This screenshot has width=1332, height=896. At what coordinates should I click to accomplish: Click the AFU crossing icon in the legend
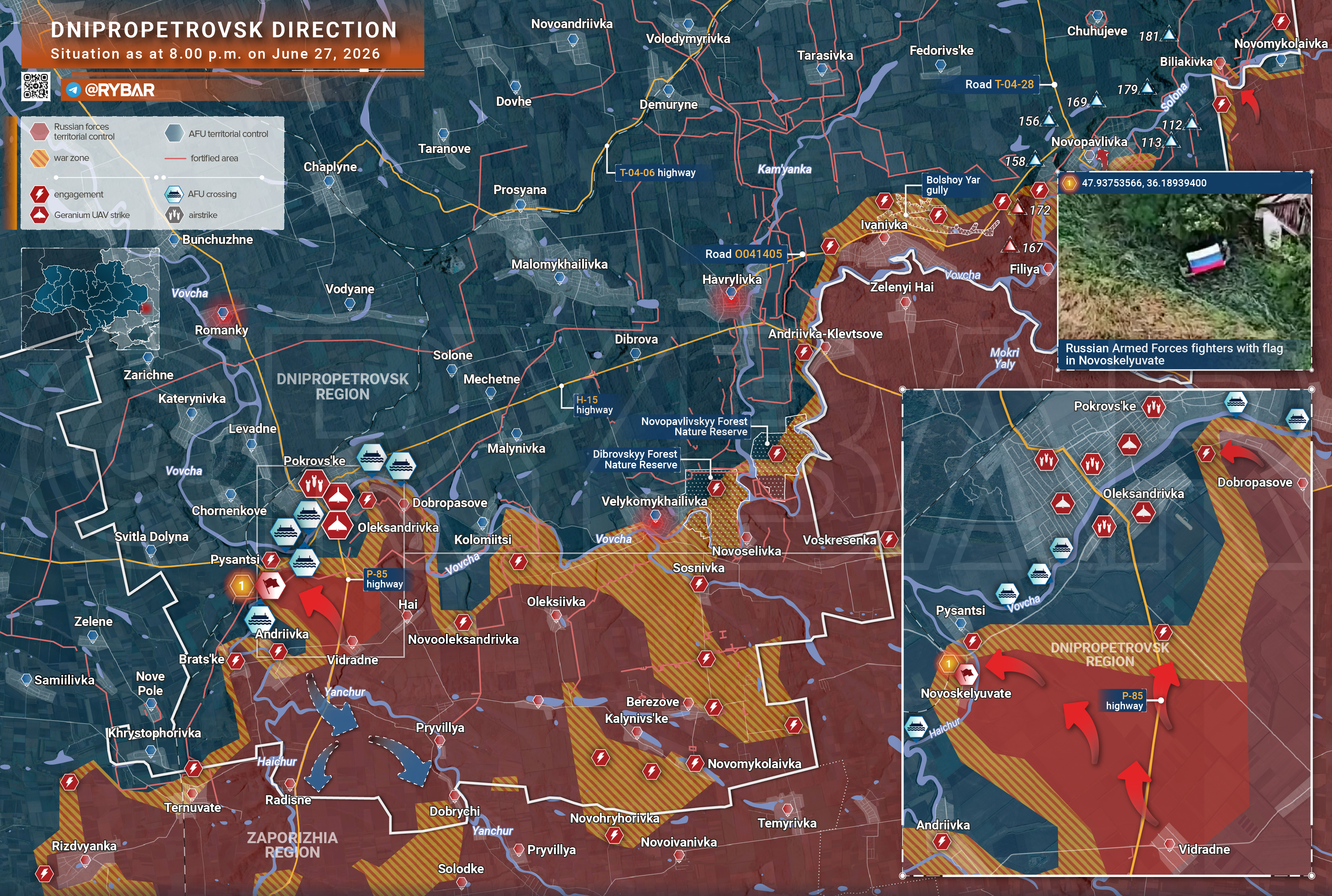174,194
